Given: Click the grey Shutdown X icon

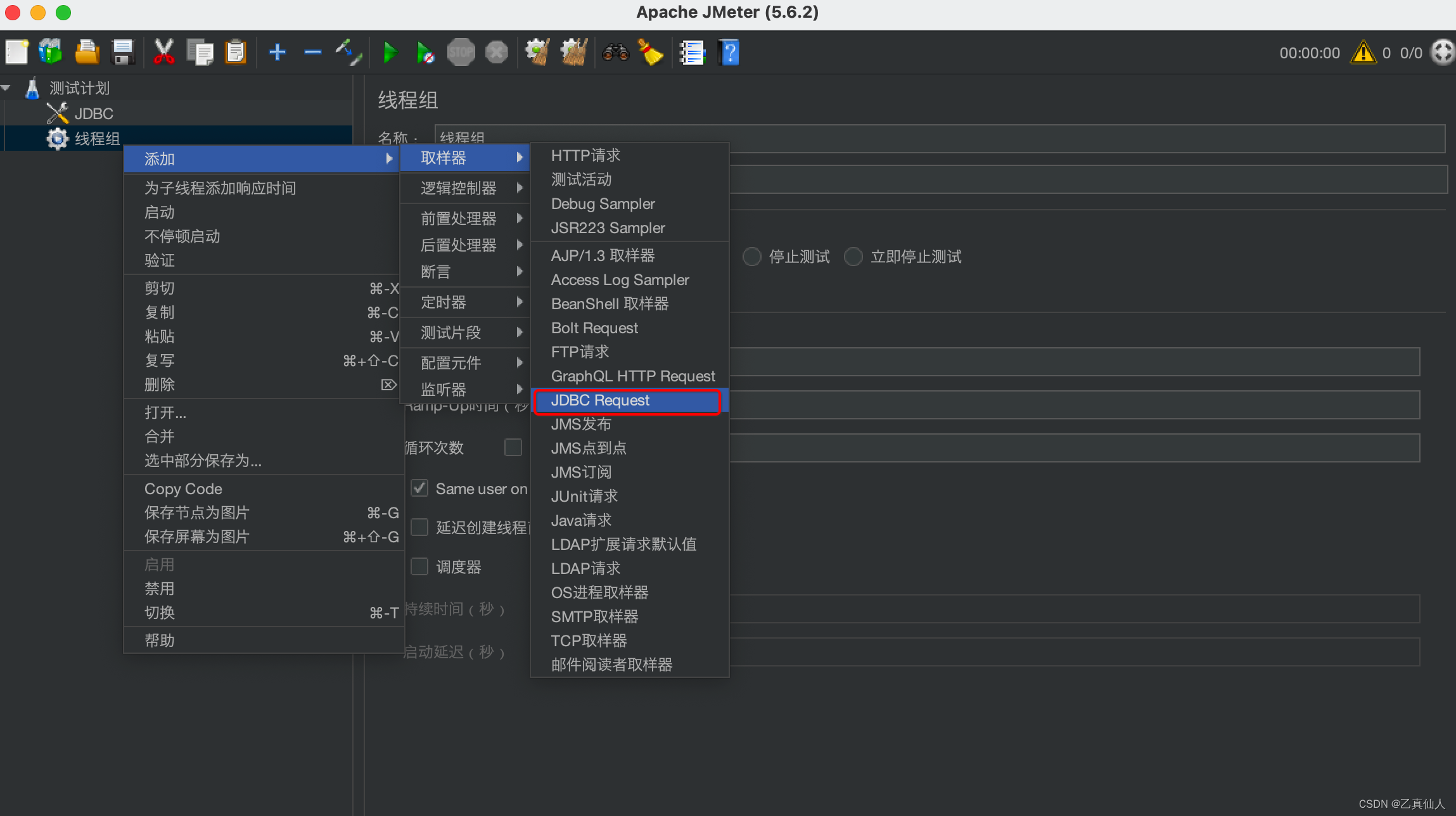Looking at the screenshot, I should click(x=497, y=53).
